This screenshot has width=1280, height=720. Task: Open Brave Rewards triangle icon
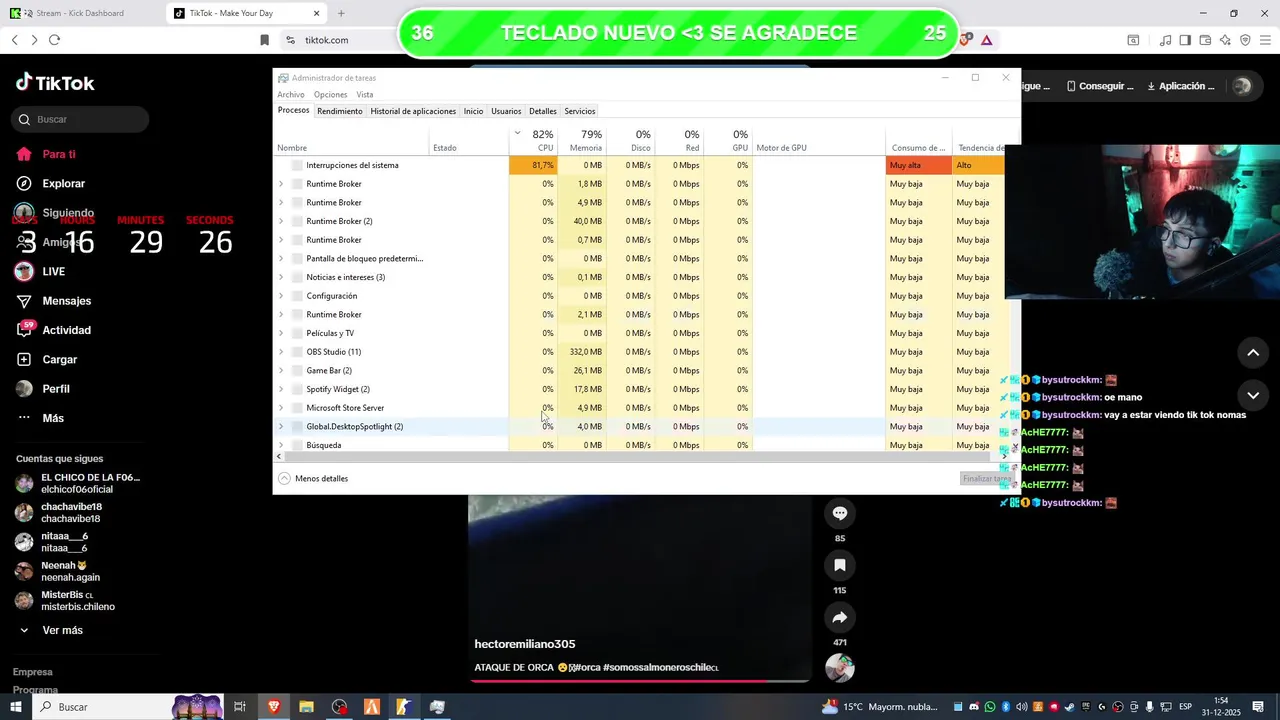[986, 40]
